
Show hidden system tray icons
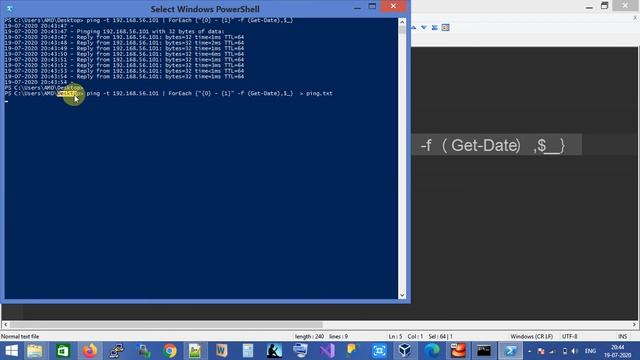pyautogui.click(x=529, y=351)
